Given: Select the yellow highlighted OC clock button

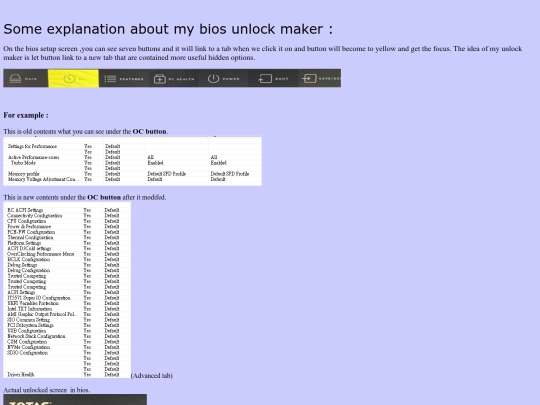Looking at the screenshot, I should (x=73, y=79).
